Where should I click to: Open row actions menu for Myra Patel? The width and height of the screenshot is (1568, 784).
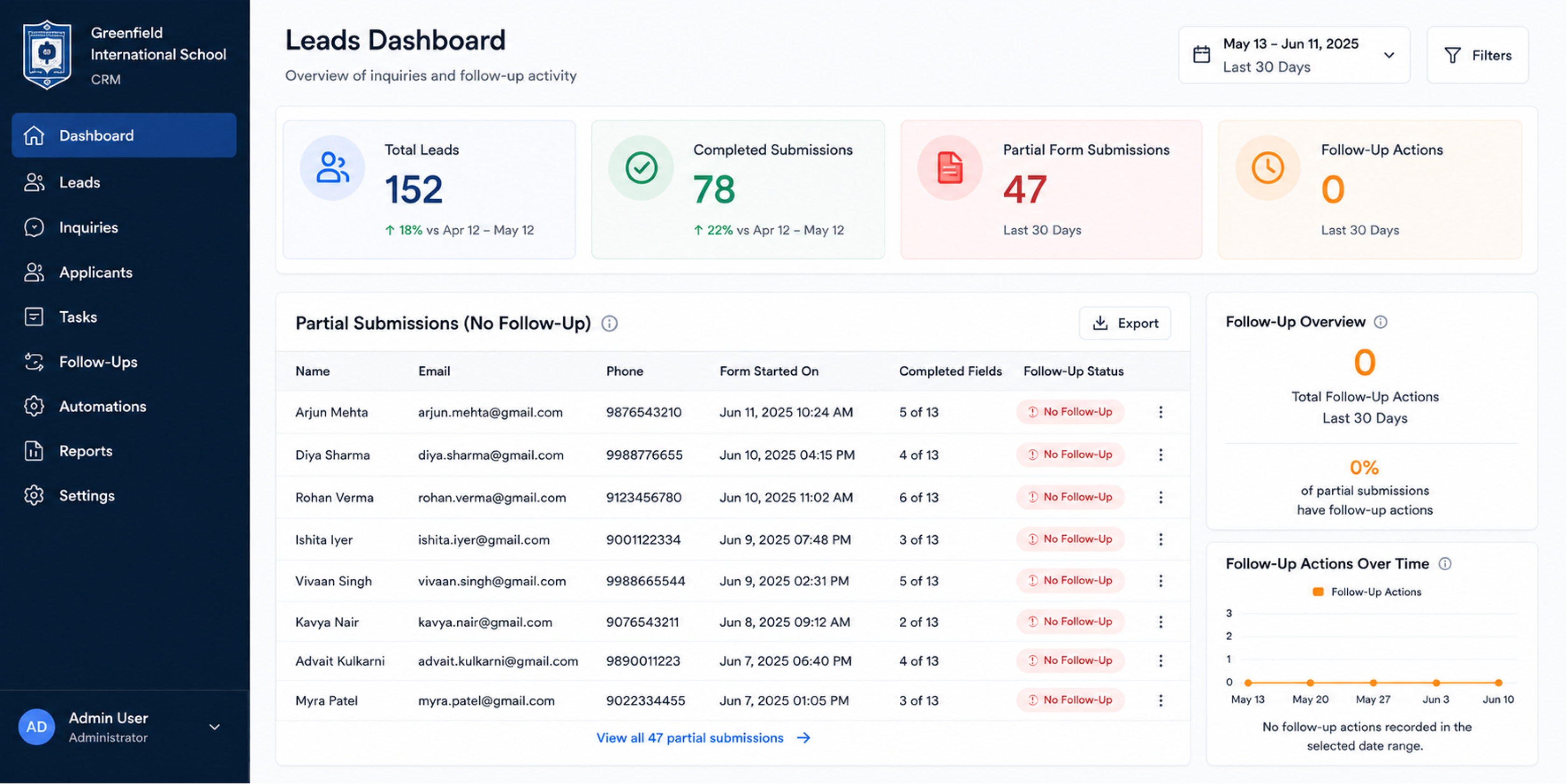click(x=1160, y=700)
